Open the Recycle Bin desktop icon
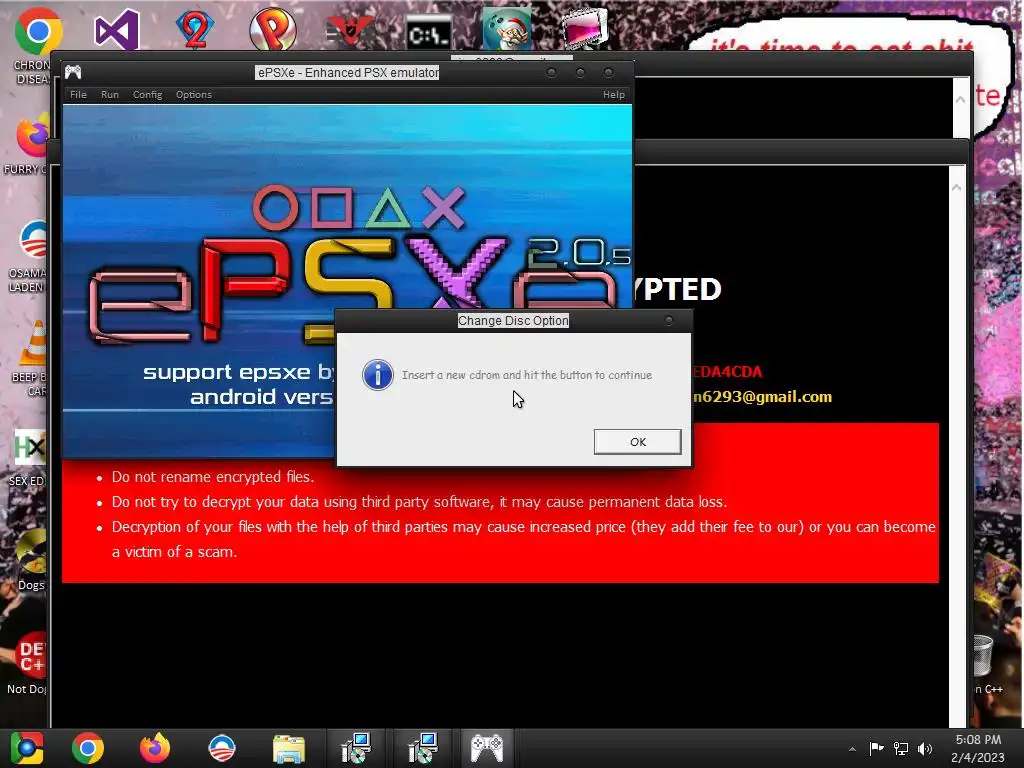 pos(982,656)
